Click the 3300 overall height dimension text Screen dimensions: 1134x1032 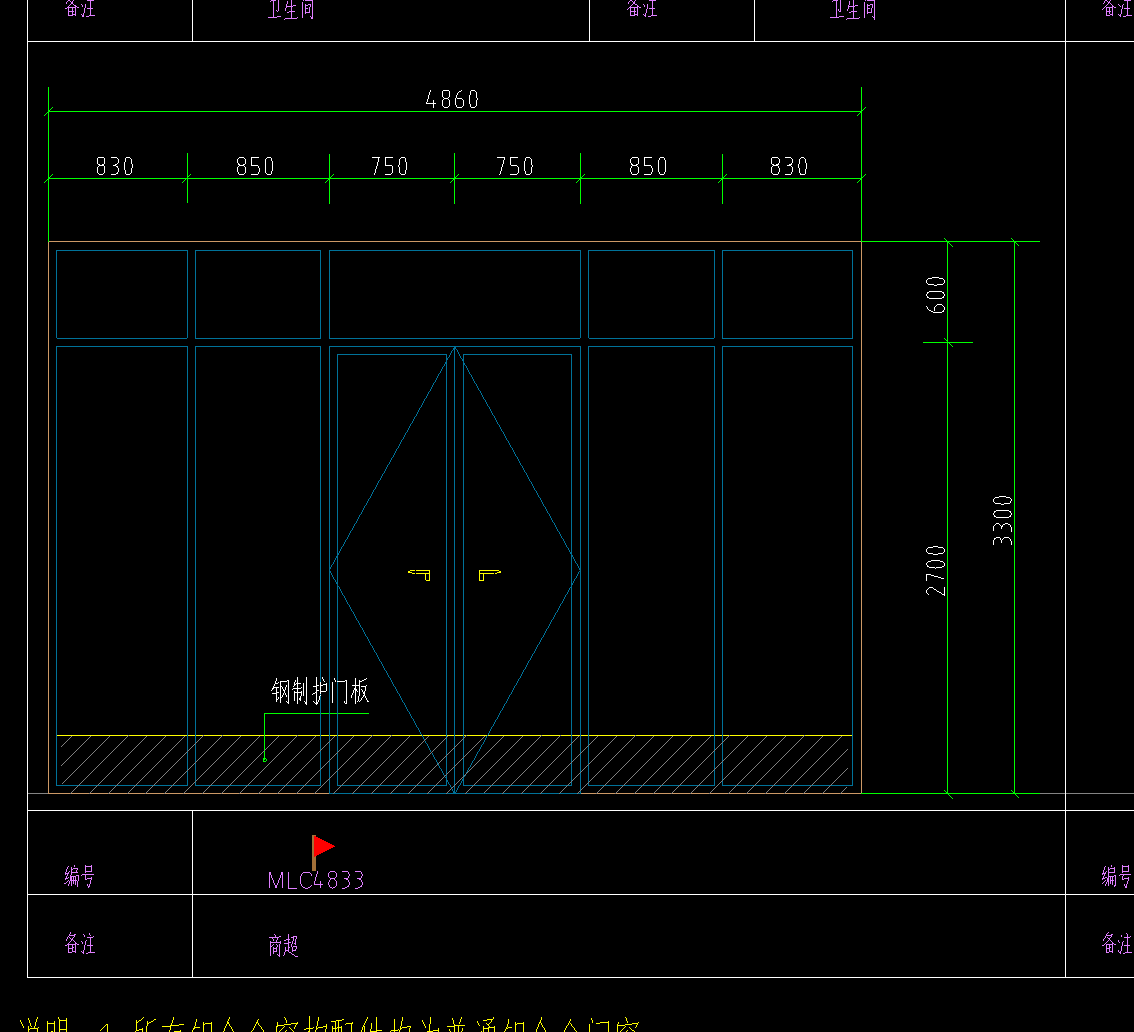point(1002,520)
